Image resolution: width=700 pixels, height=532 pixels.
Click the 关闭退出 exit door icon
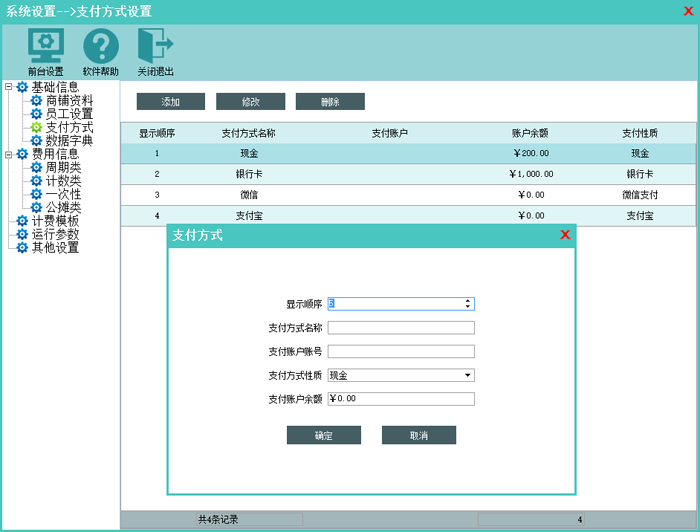click(155, 46)
